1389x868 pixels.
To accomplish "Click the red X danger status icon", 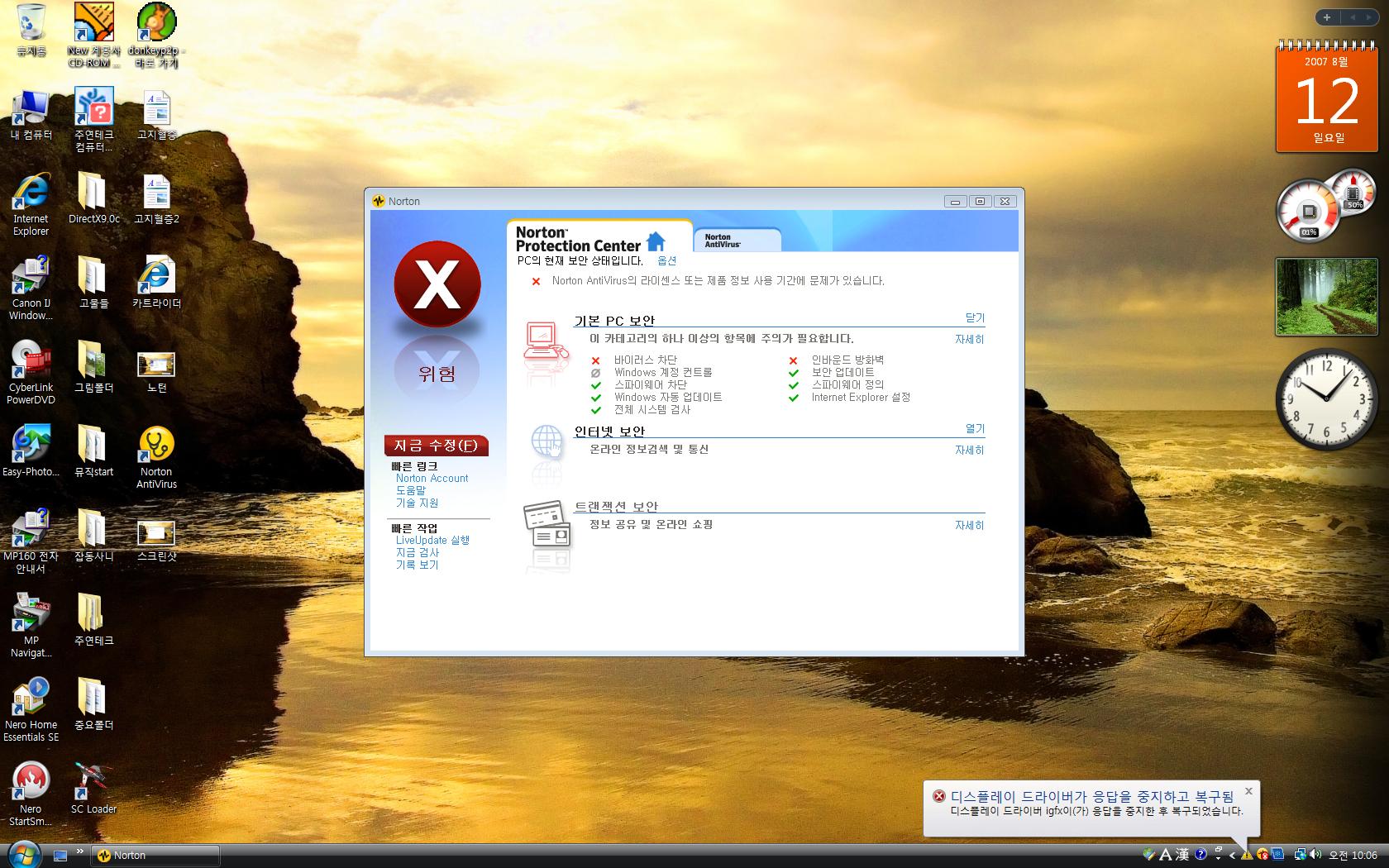I will coord(437,284).
